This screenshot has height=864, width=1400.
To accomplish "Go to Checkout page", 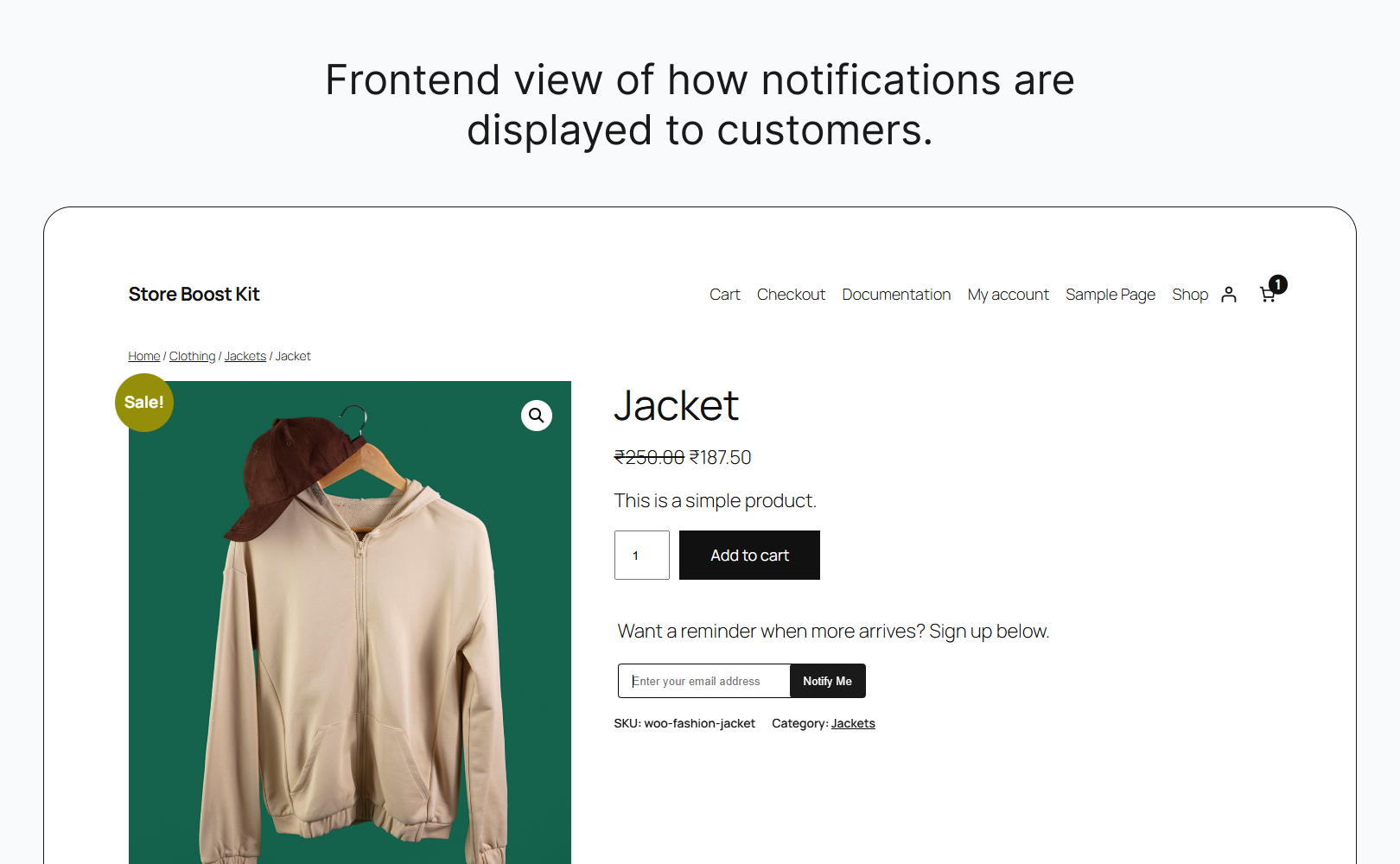I will pos(791,295).
